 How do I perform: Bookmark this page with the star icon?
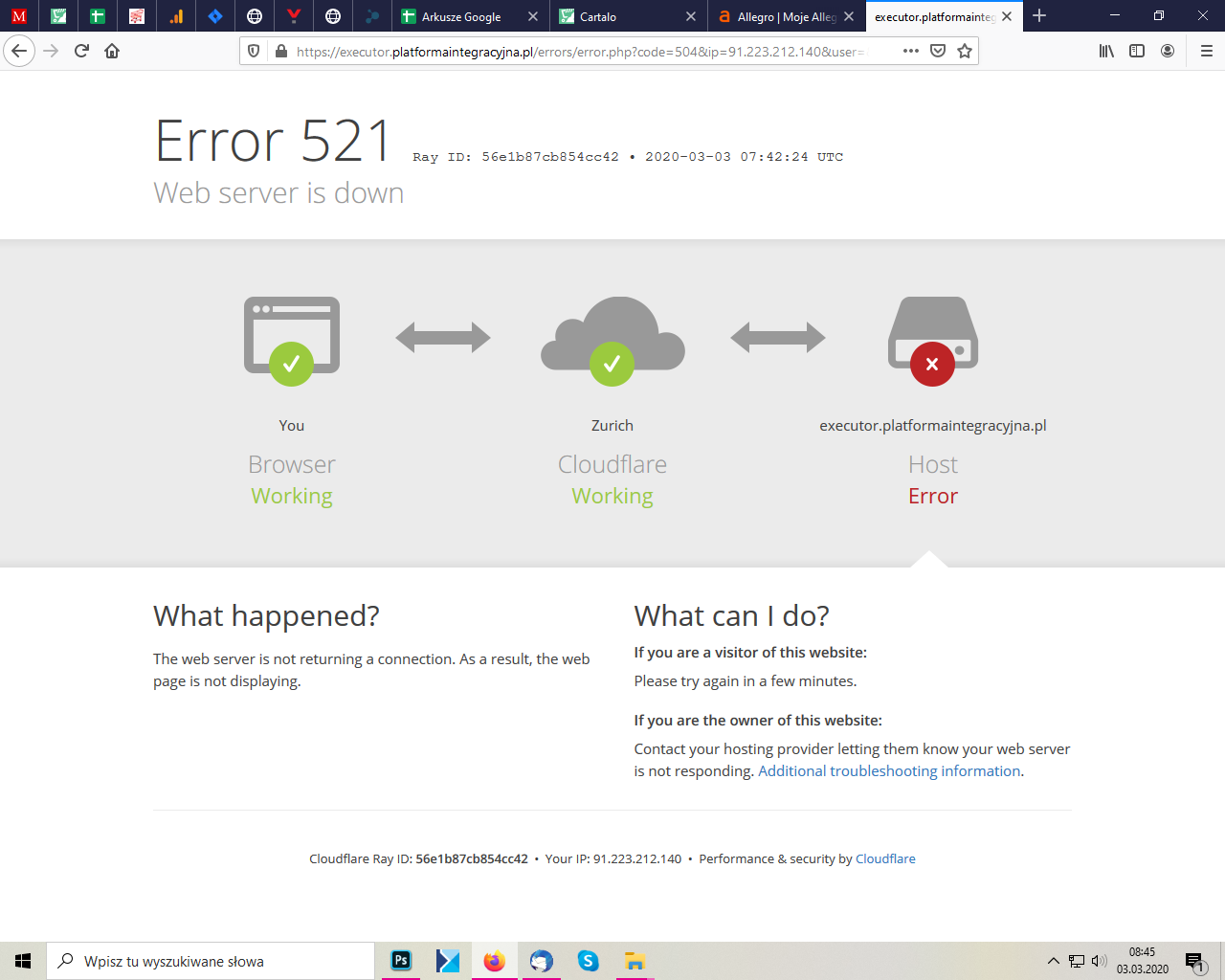pyautogui.click(x=965, y=51)
